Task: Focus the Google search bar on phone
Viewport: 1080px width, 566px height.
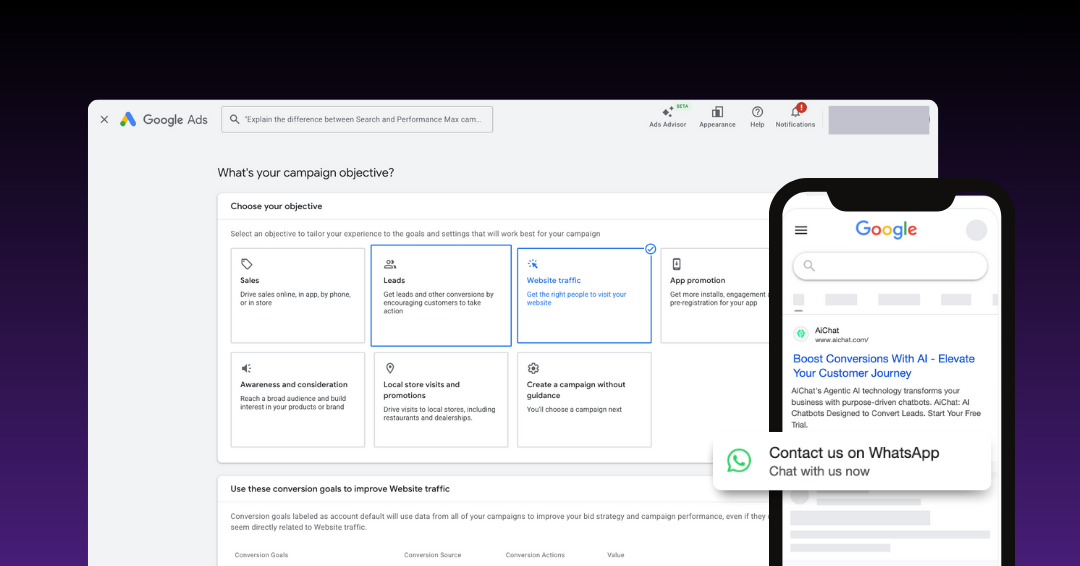Action: click(x=890, y=266)
